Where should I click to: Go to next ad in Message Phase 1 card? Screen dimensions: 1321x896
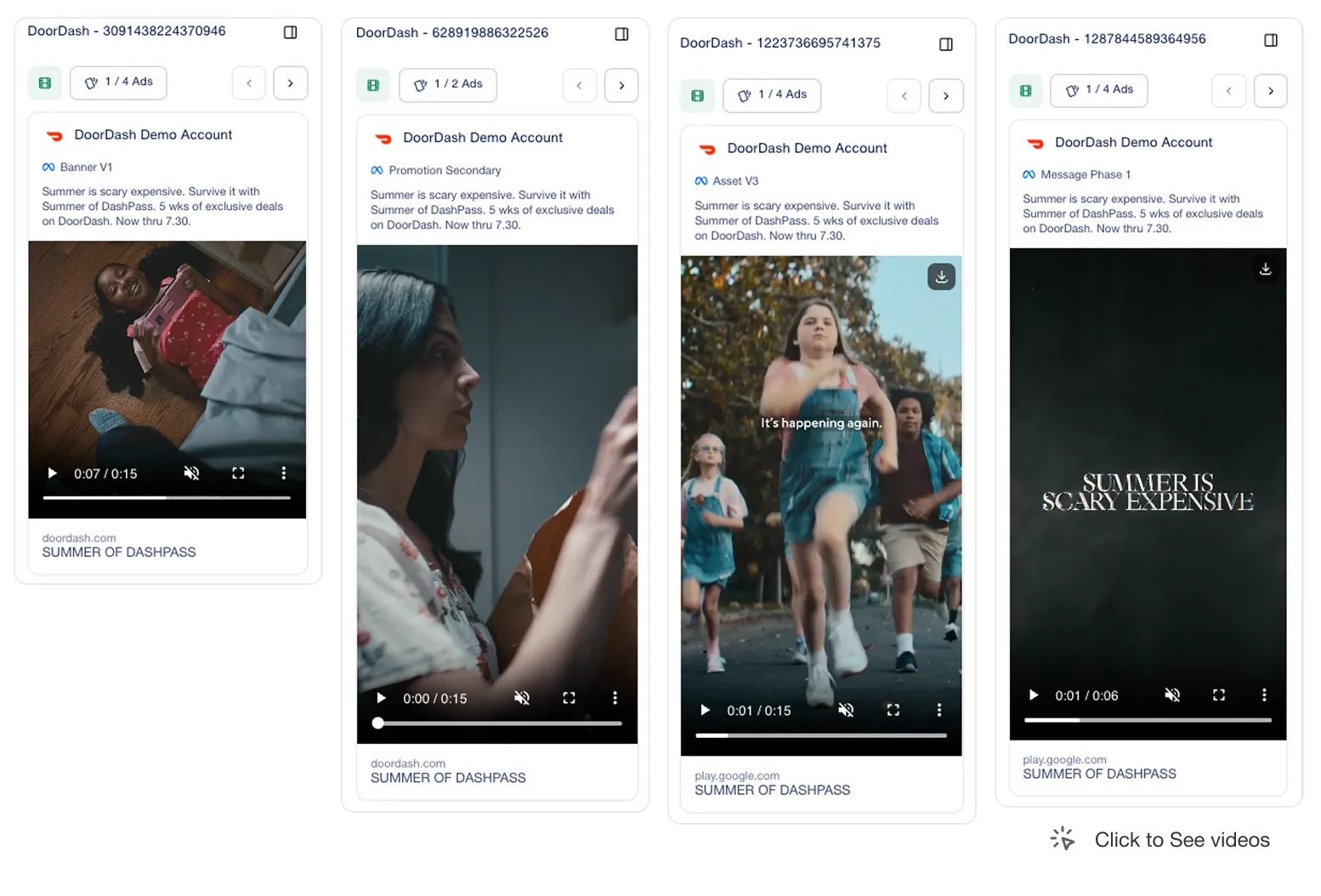1271,90
